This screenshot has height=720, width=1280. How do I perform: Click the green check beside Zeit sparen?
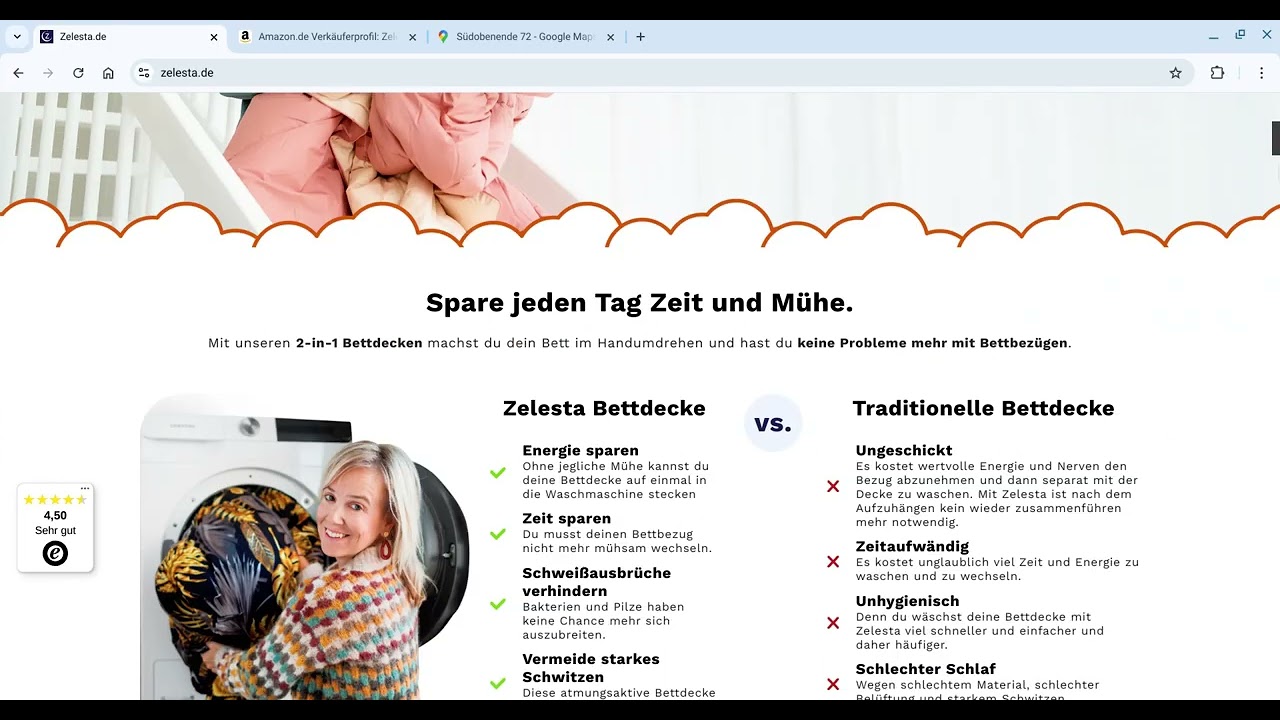click(x=497, y=534)
